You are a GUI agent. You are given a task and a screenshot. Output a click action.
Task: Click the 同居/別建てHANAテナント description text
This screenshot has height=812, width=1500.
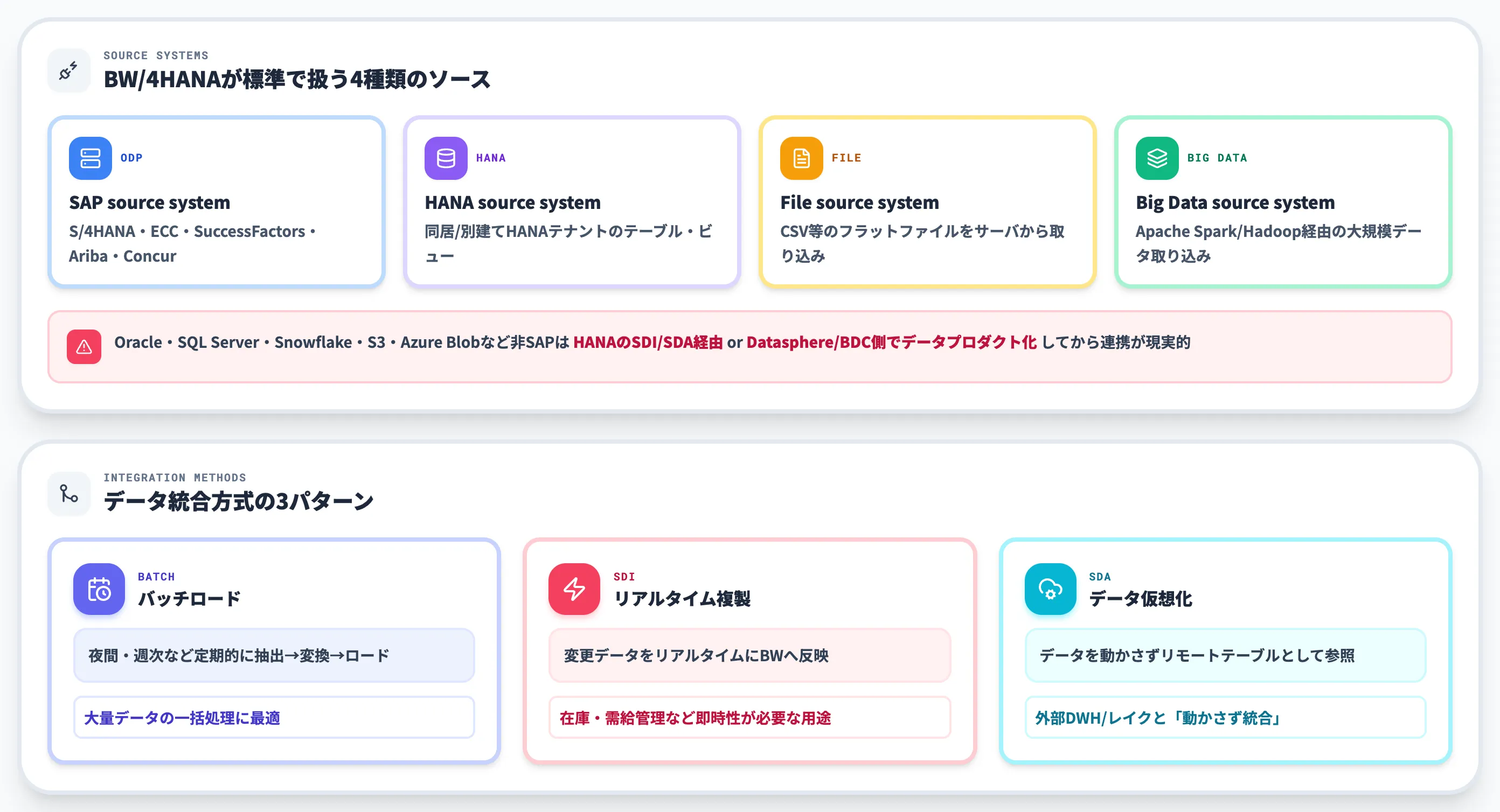click(568, 244)
